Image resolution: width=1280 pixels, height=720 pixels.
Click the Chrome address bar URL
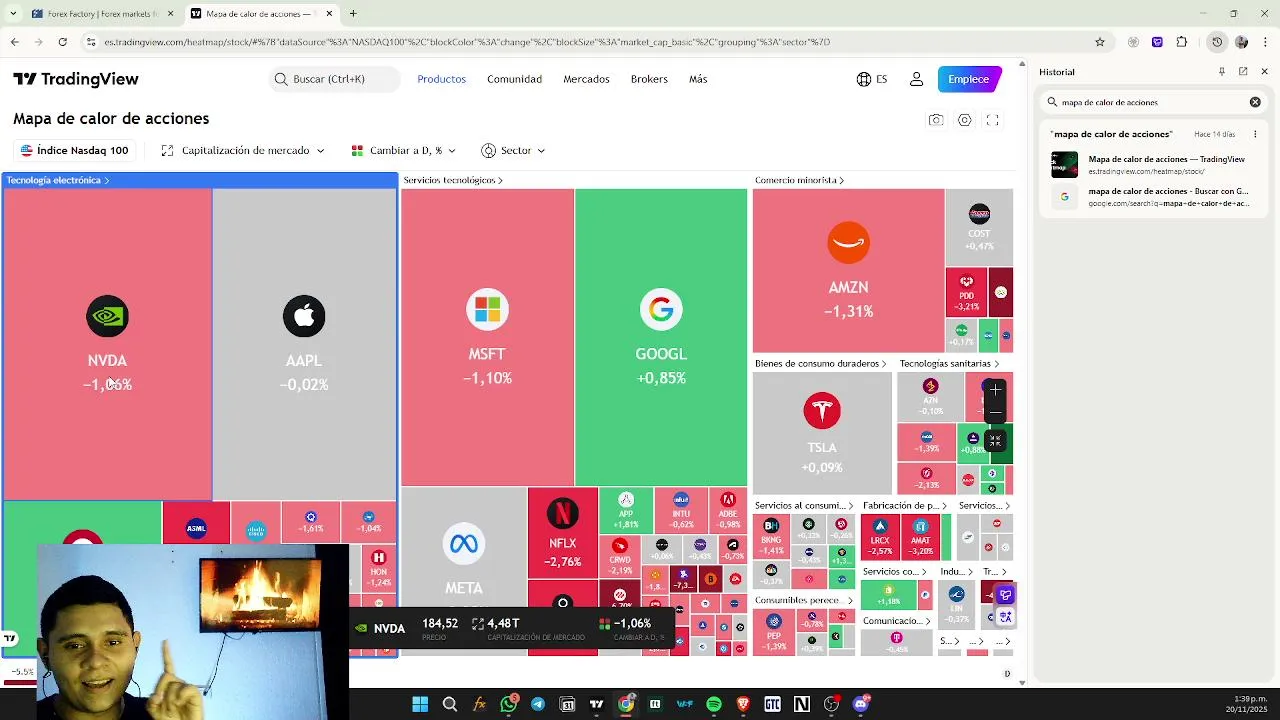(467, 42)
